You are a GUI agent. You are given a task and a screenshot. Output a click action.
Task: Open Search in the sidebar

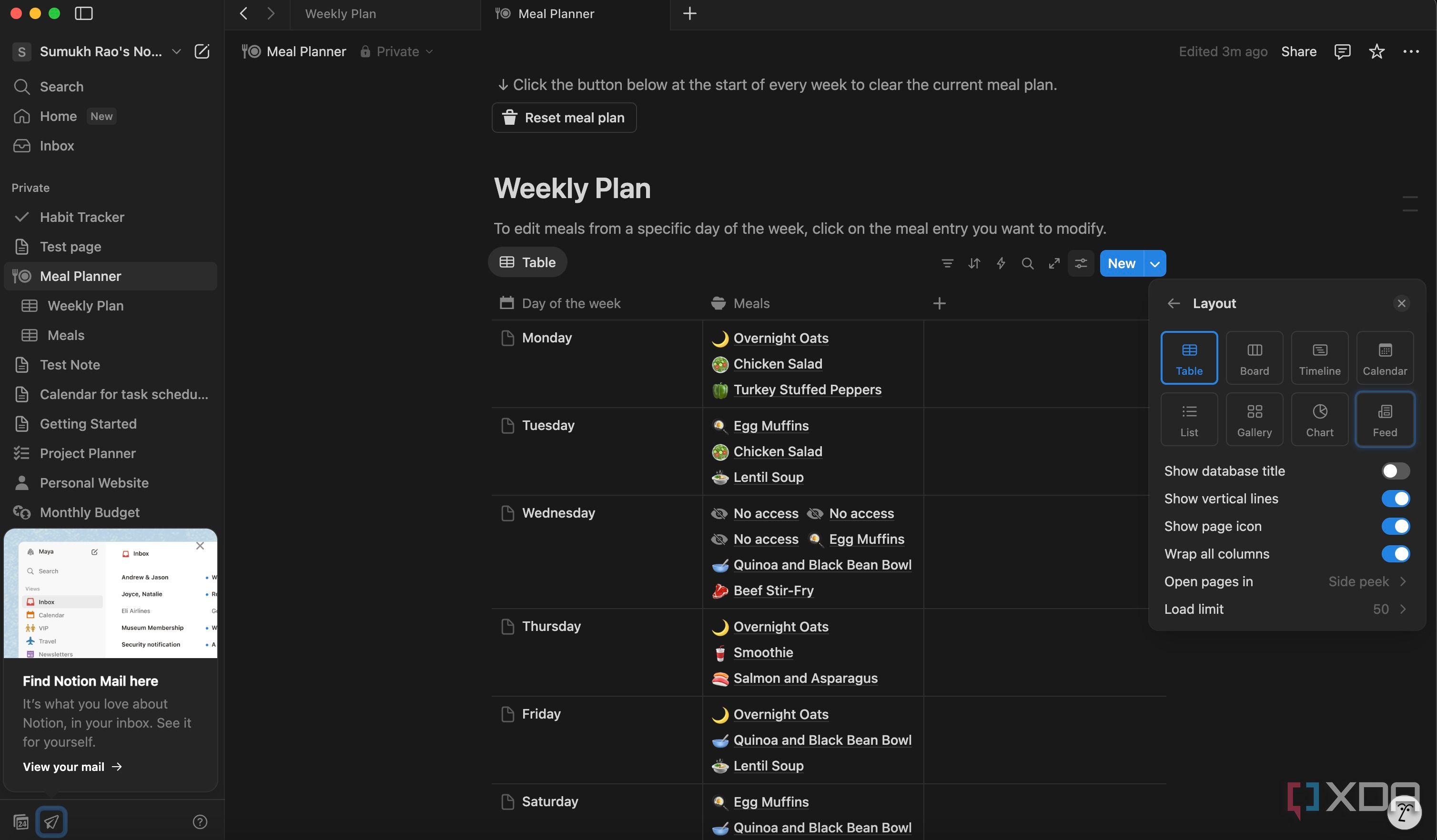[110, 87]
